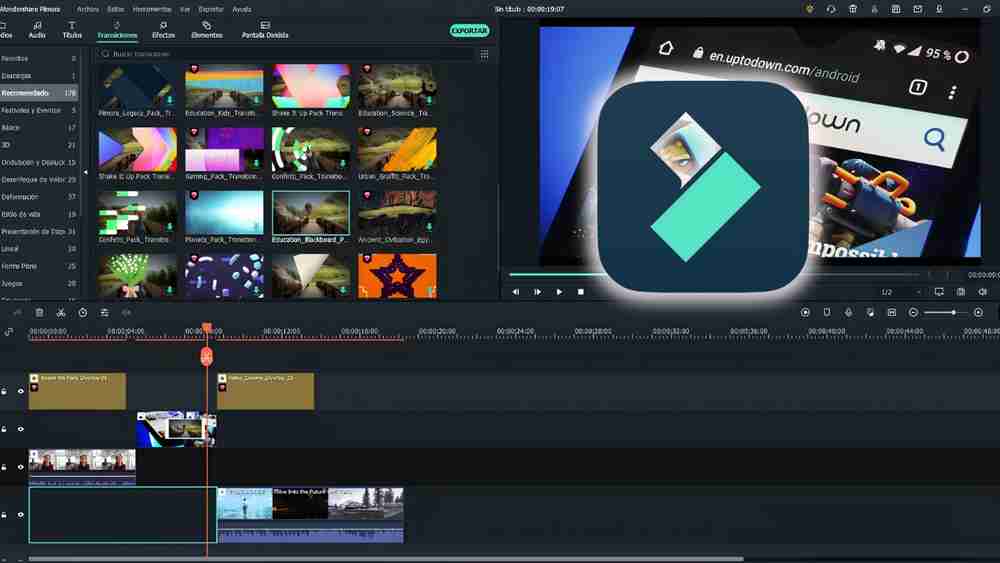The image size is (1000, 563).
Task: Select the Lineal category
Action: coord(39,249)
